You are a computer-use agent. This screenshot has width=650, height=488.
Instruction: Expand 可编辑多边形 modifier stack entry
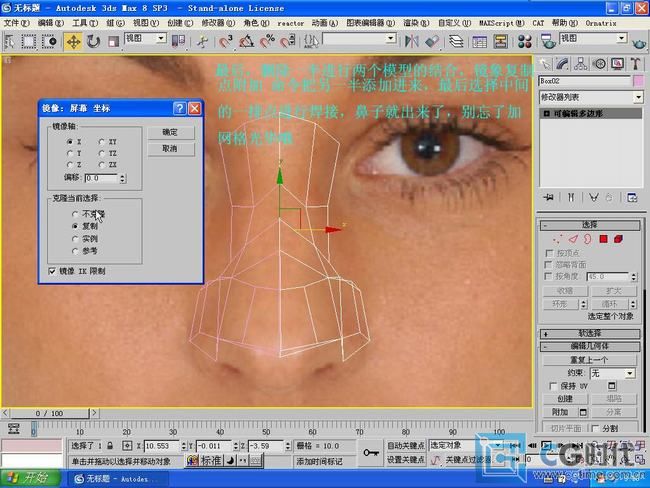(546, 113)
